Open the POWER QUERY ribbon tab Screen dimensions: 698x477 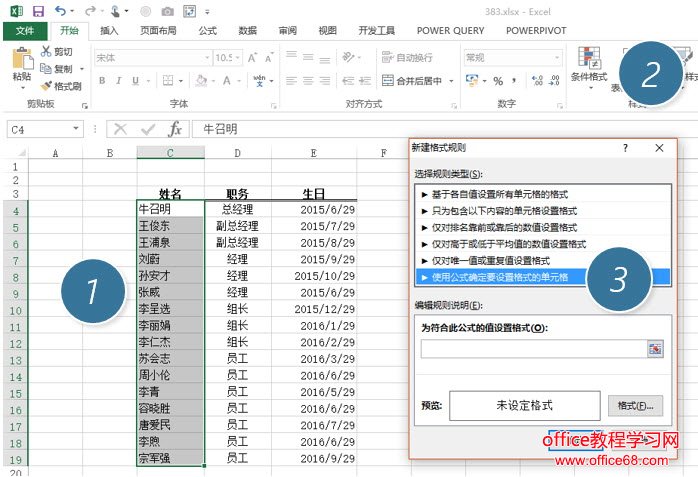tap(450, 31)
